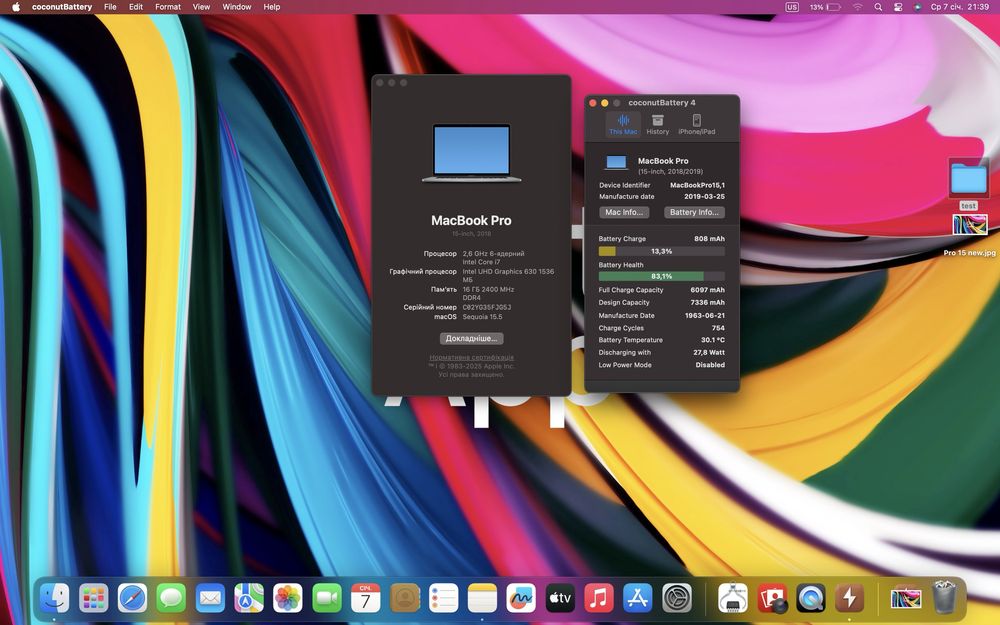Open Calendar from the Dock
Screen dimensions: 1000x625
click(365, 598)
